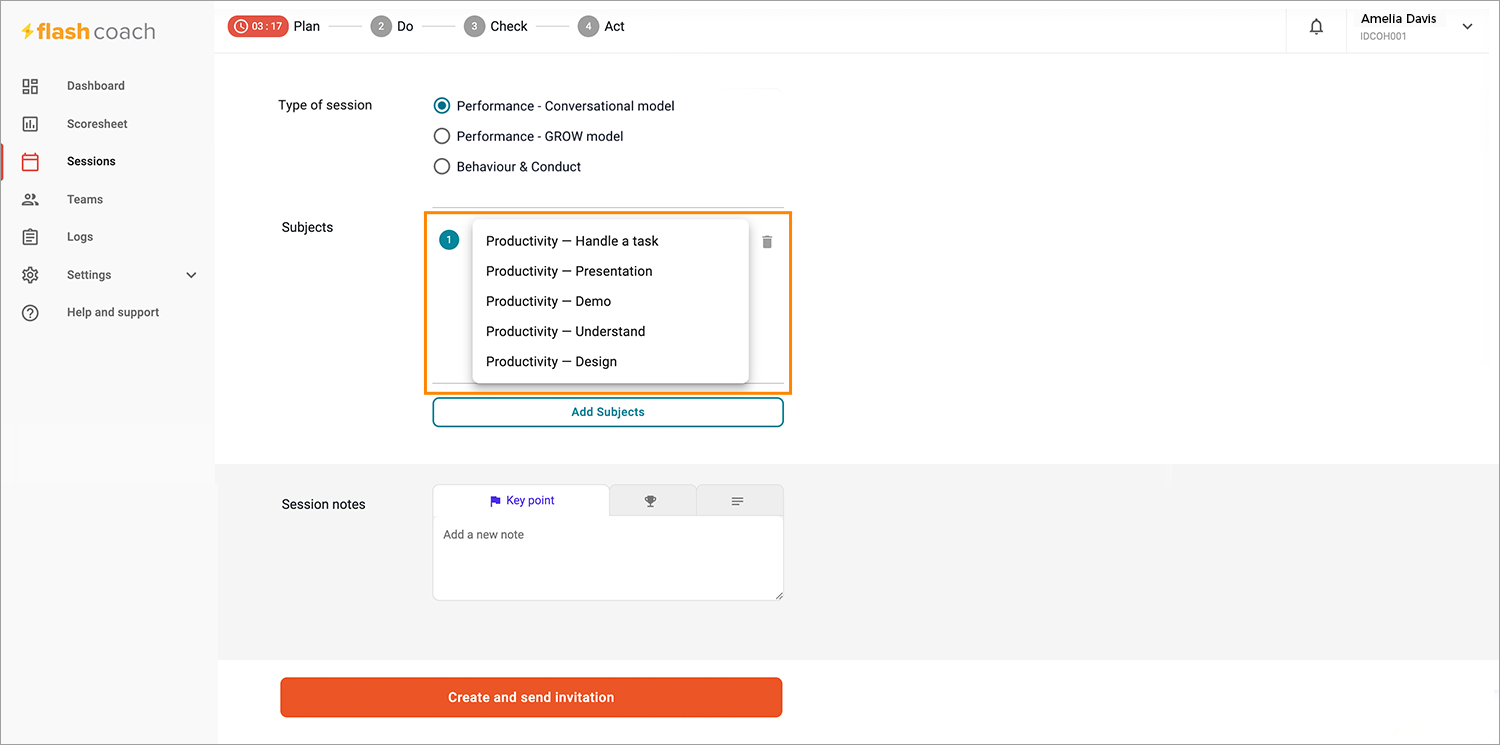Viewport: 1500px width, 745px height.
Task: Click the Sessions calendar icon
Action: tap(30, 162)
